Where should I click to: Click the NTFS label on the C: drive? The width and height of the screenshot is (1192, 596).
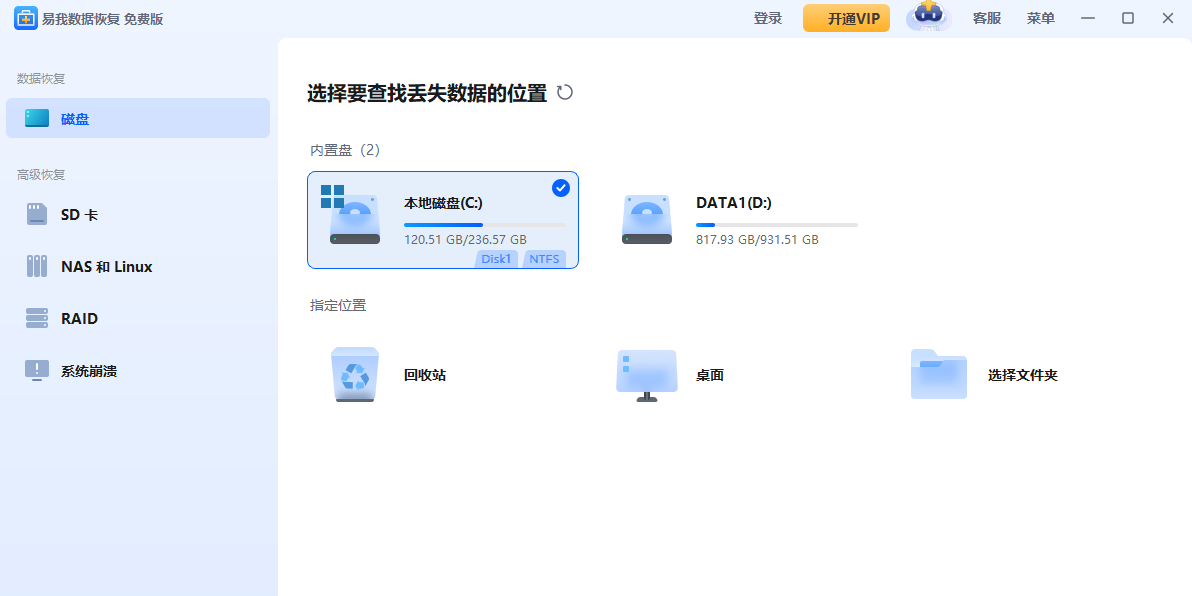(x=544, y=258)
